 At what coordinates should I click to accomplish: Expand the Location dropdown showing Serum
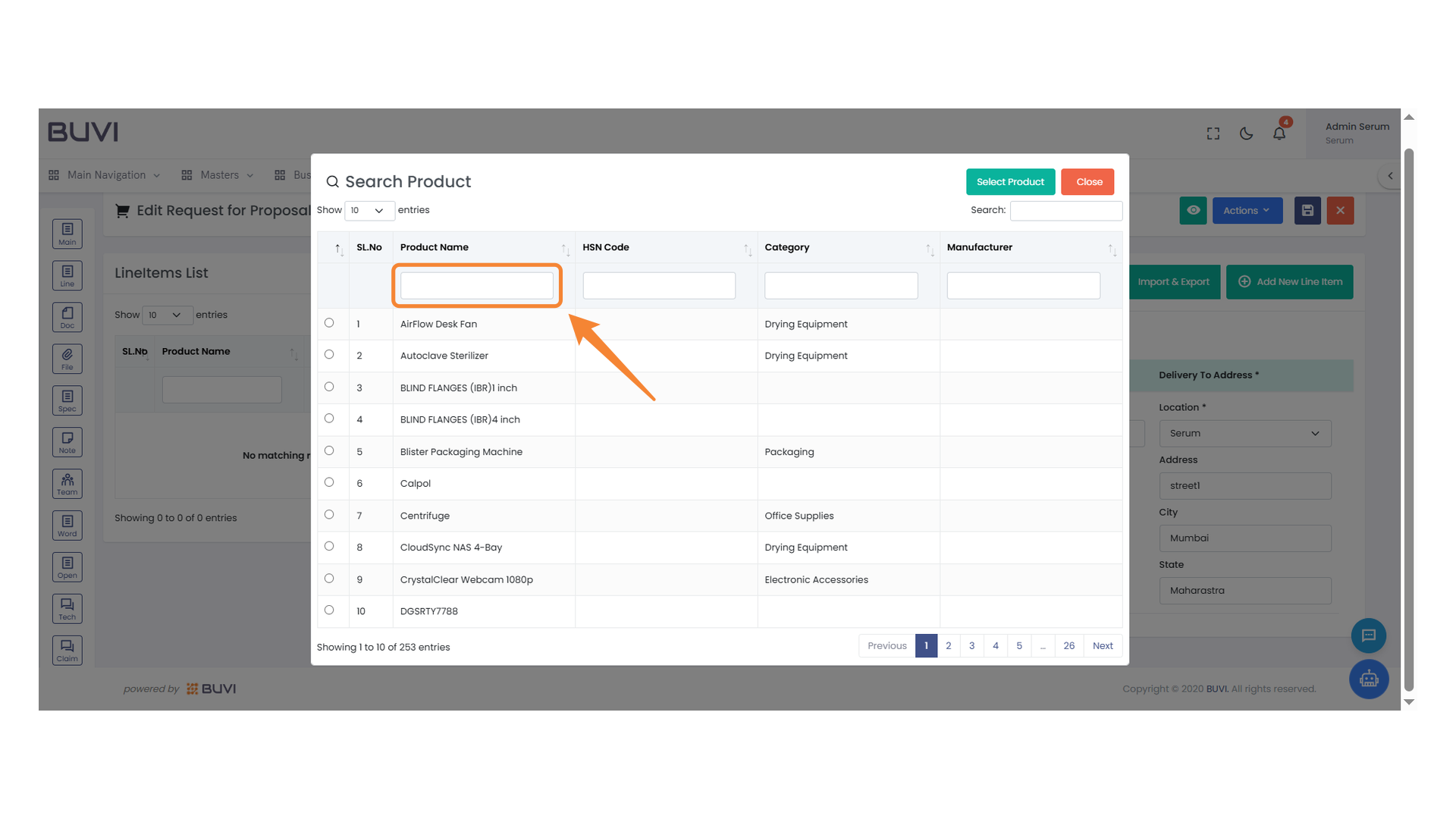pyautogui.click(x=1244, y=433)
